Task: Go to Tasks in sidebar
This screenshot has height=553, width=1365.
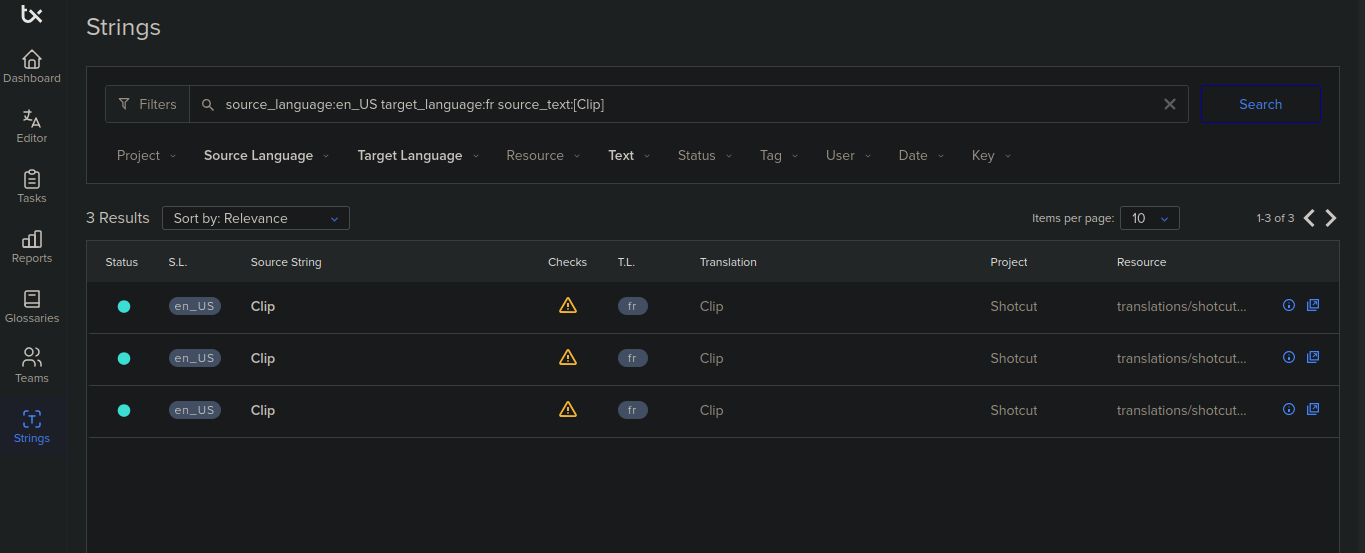Action: pos(32,186)
